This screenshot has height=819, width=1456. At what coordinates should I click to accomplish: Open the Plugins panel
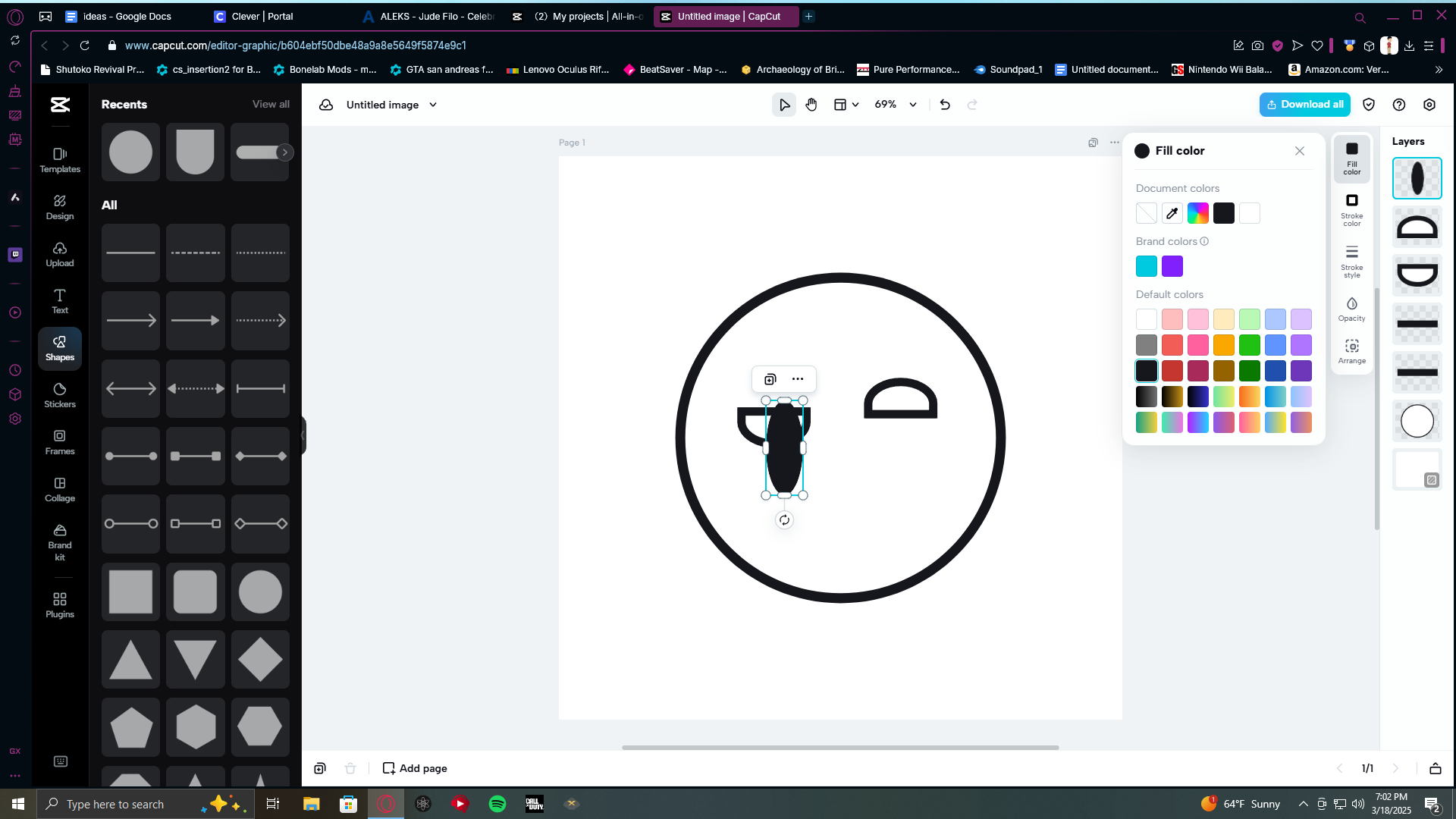(x=60, y=605)
